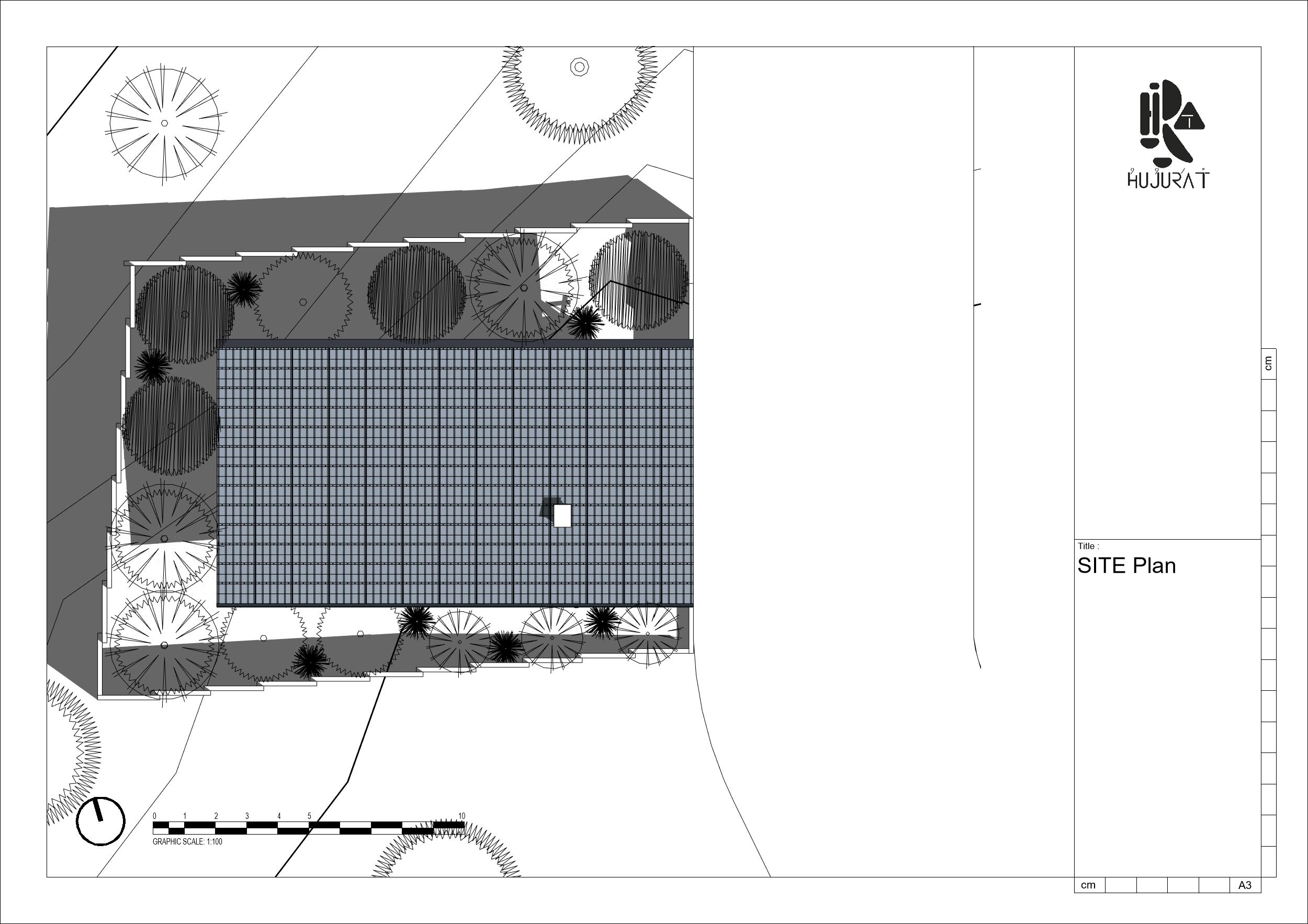The image size is (1308, 924).
Task: Click the '0' mark on the scale bar
Action: click(154, 816)
